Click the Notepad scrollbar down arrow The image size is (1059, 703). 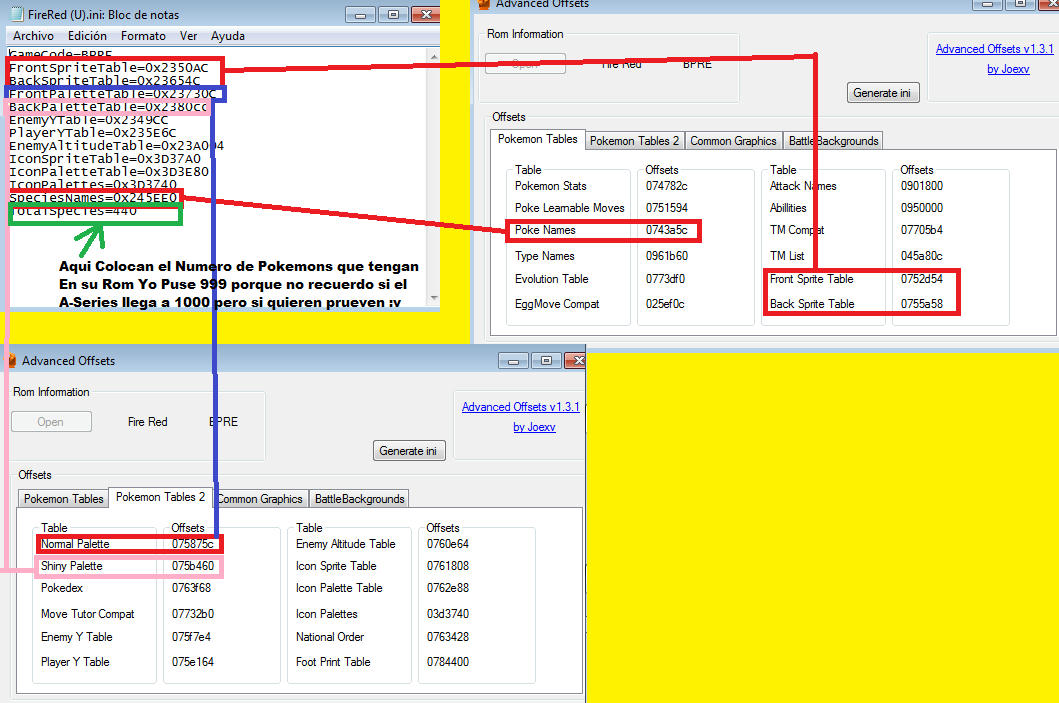(x=434, y=298)
